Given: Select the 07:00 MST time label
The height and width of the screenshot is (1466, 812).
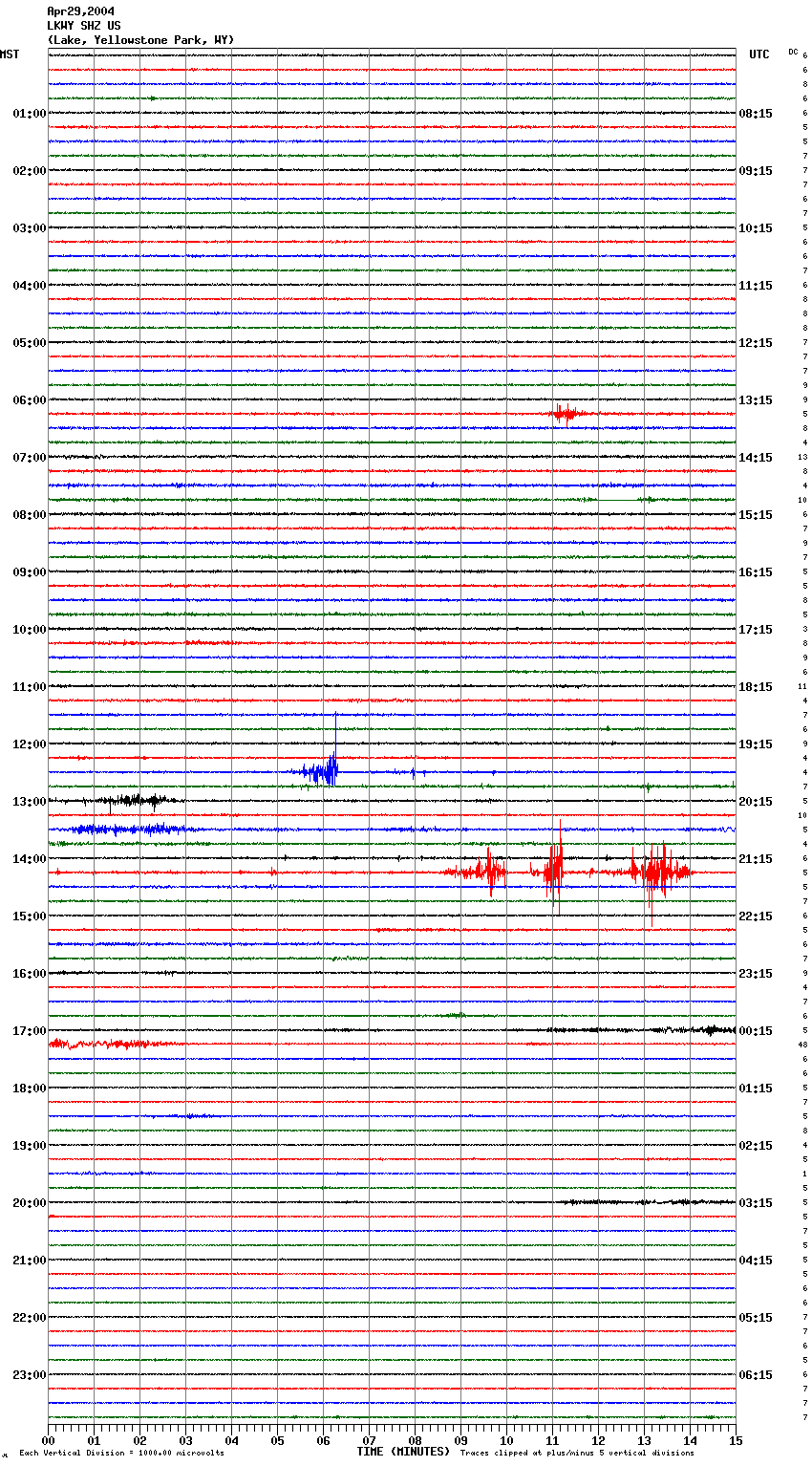Looking at the screenshot, I should click(29, 458).
